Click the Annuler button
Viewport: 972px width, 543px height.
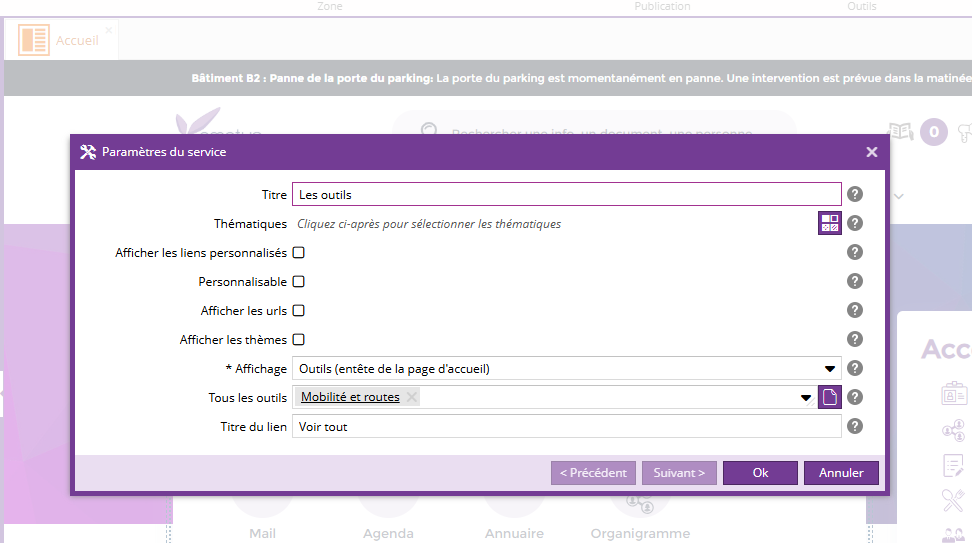click(840, 473)
